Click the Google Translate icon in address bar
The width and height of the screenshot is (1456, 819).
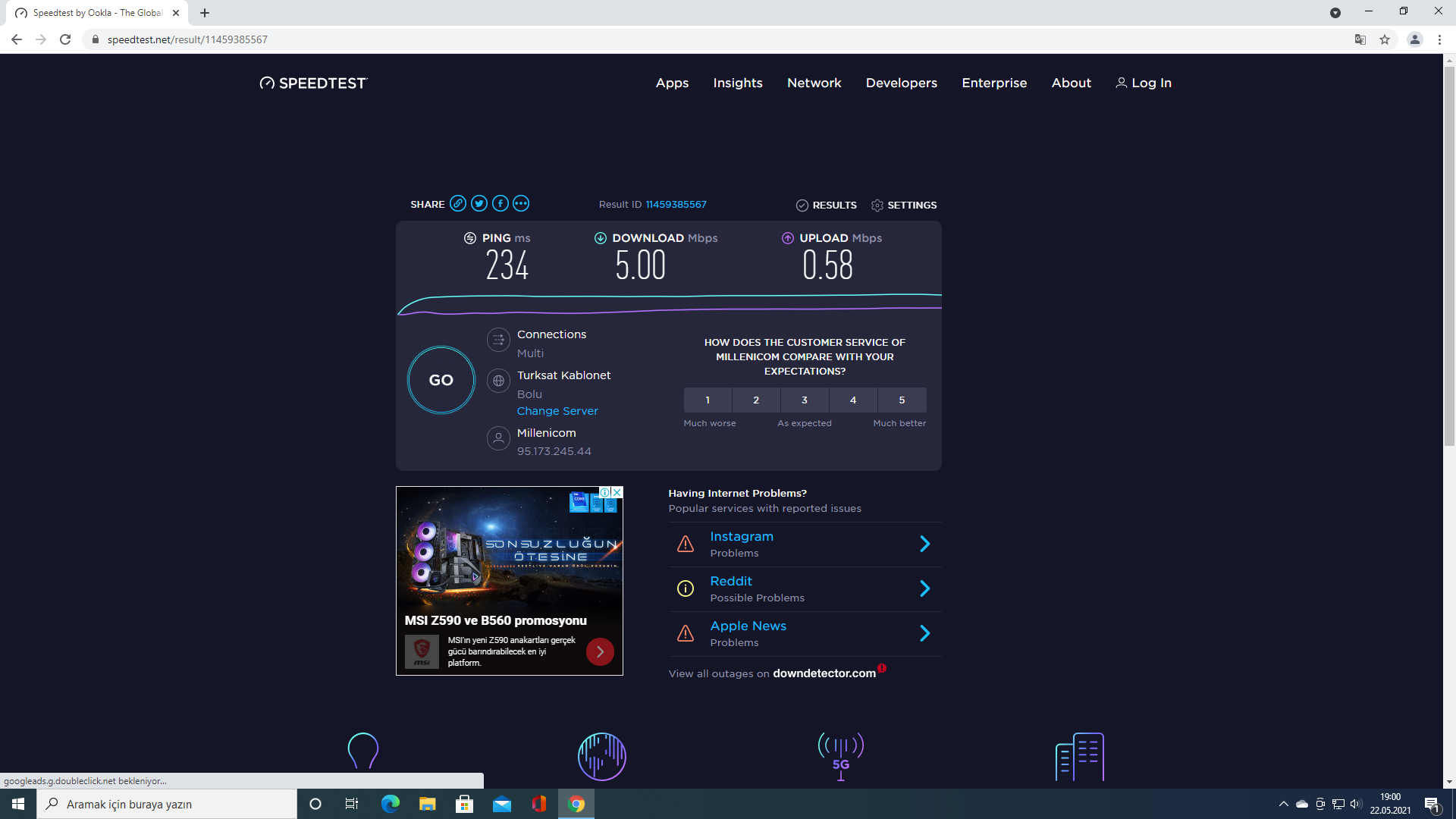pos(1360,39)
